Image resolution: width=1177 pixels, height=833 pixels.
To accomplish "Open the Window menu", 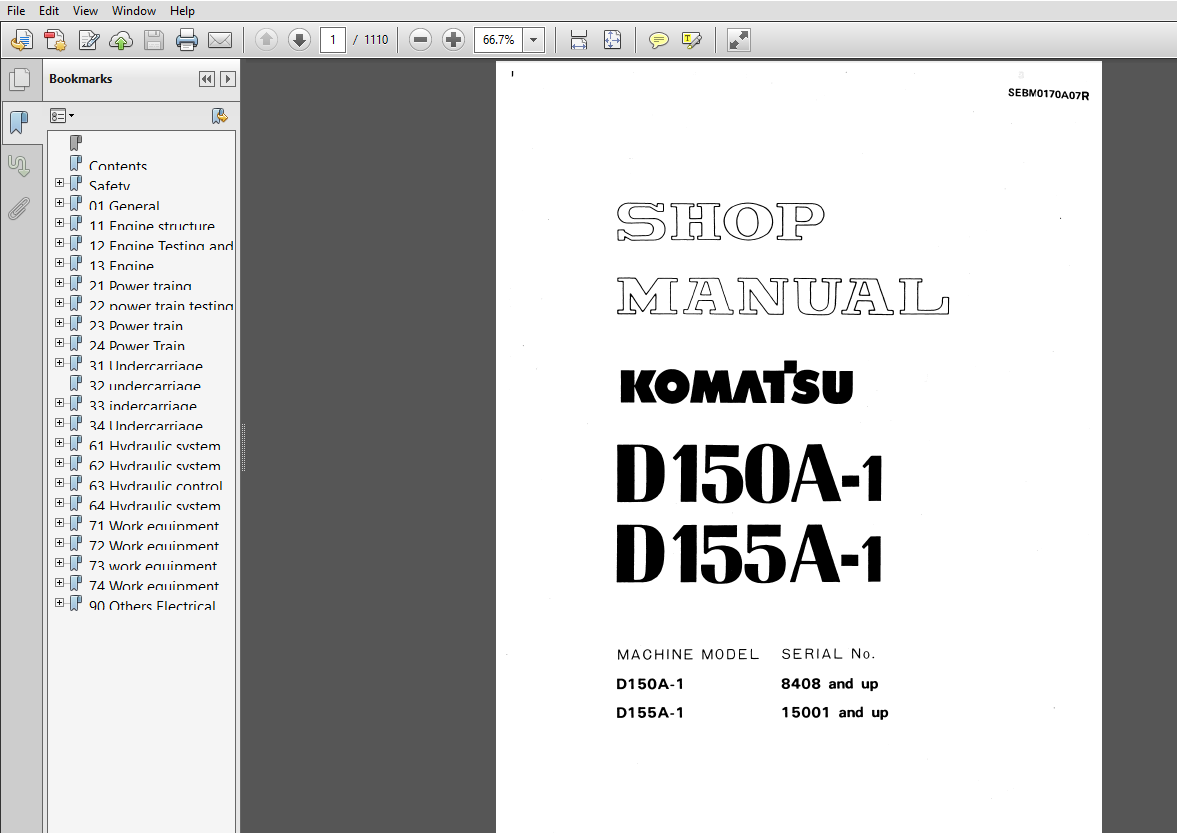I will point(134,11).
